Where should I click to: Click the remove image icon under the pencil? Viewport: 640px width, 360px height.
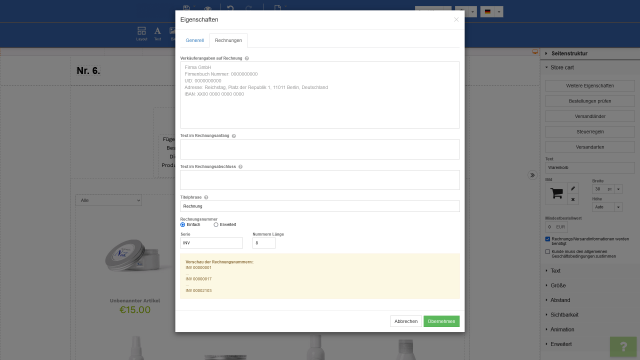coord(573,200)
